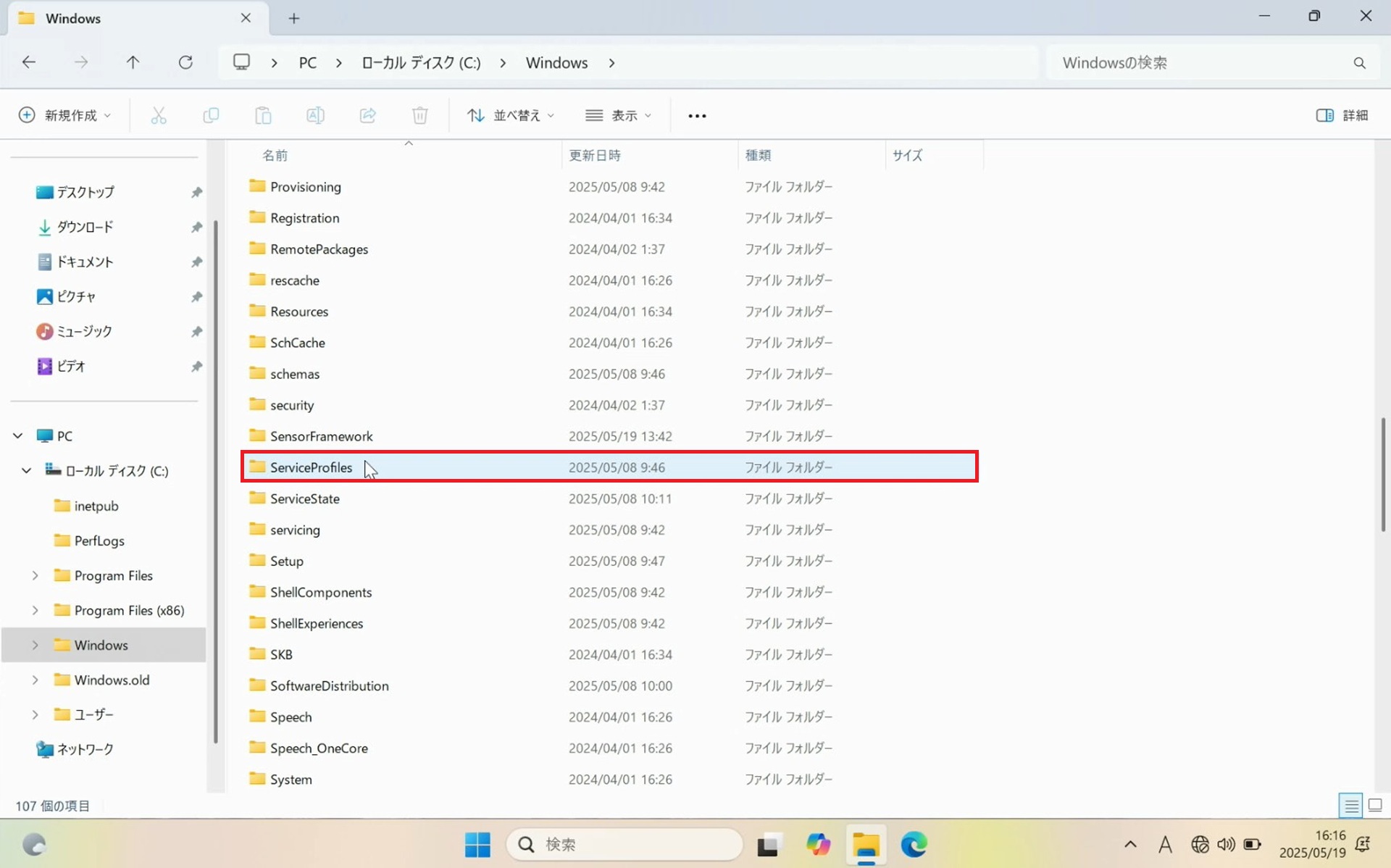Click File Explorer icon on taskbar
The image size is (1391, 868).
click(x=866, y=844)
